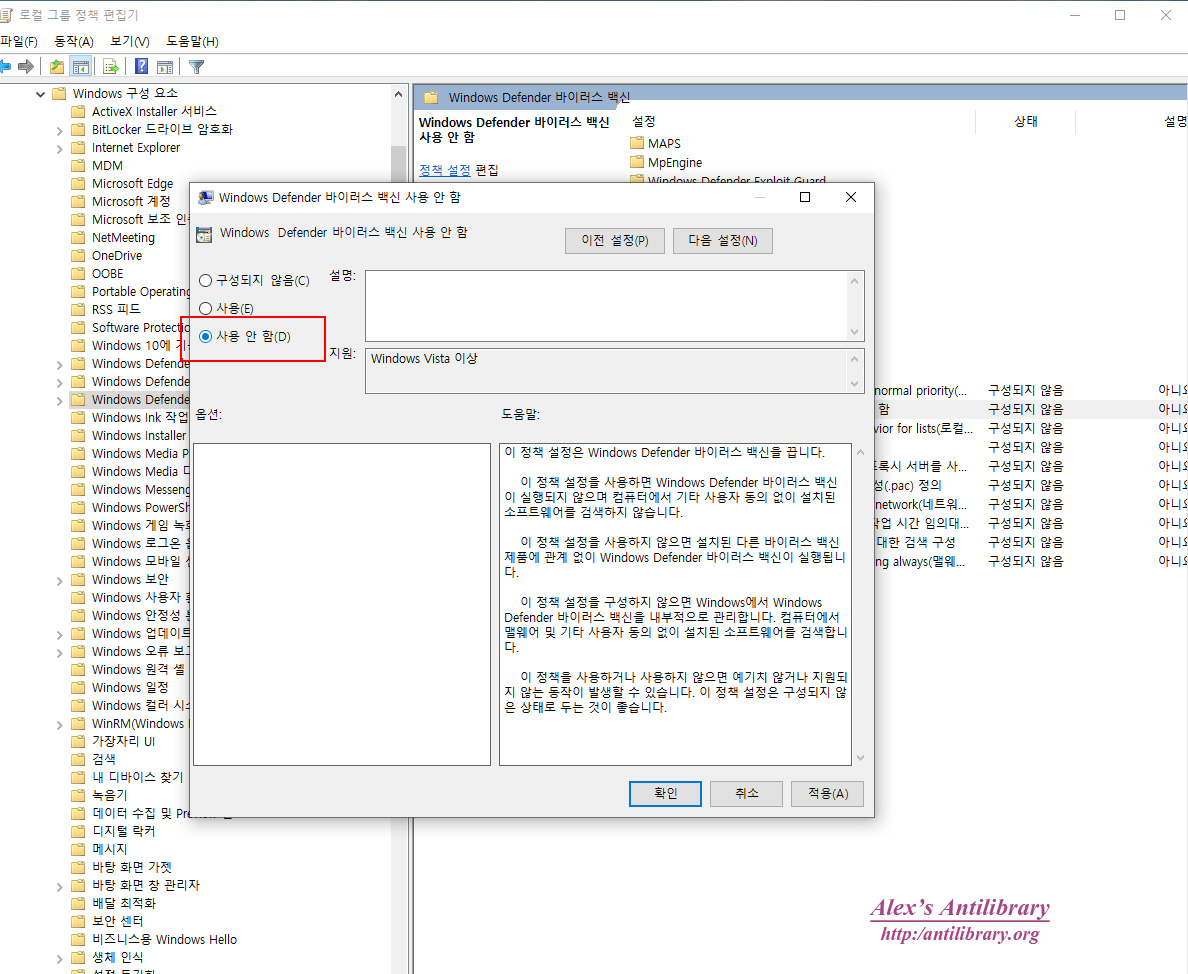Click folder icon beside RSS 피드
This screenshot has width=1188, height=974.
coord(78,309)
